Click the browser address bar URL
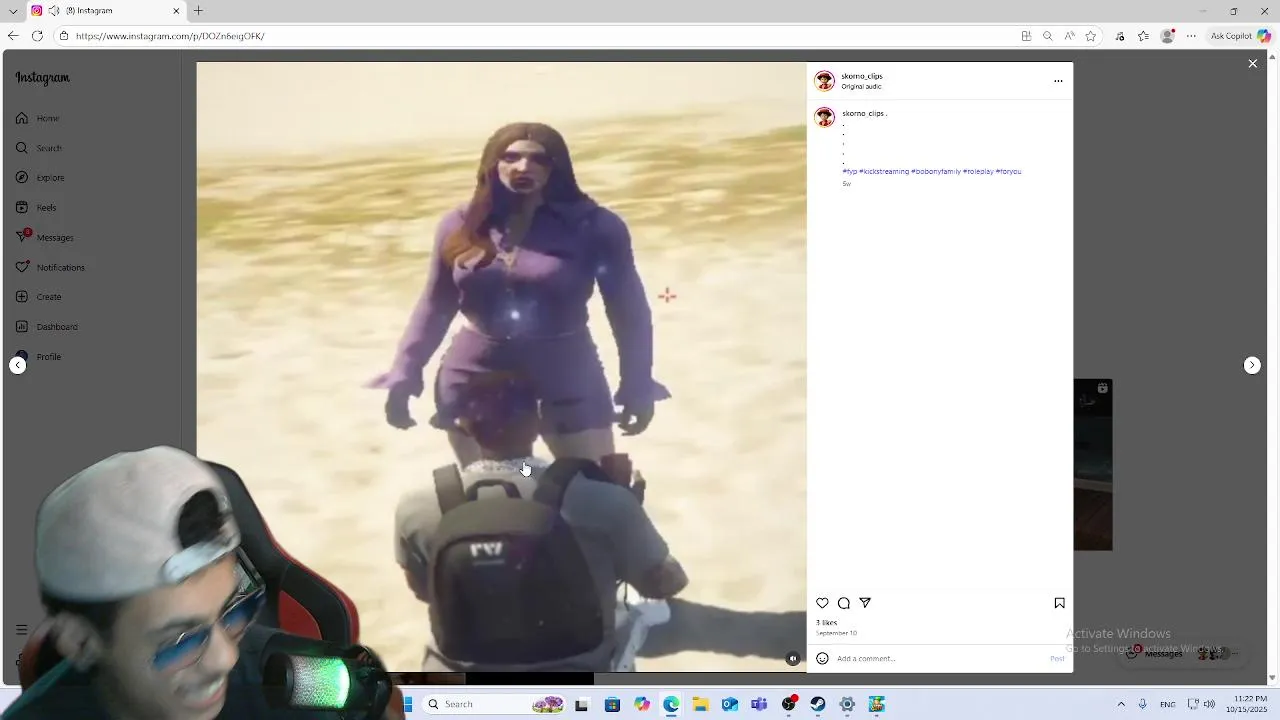Viewport: 1280px width, 720px height. click(x=170, y=36)
